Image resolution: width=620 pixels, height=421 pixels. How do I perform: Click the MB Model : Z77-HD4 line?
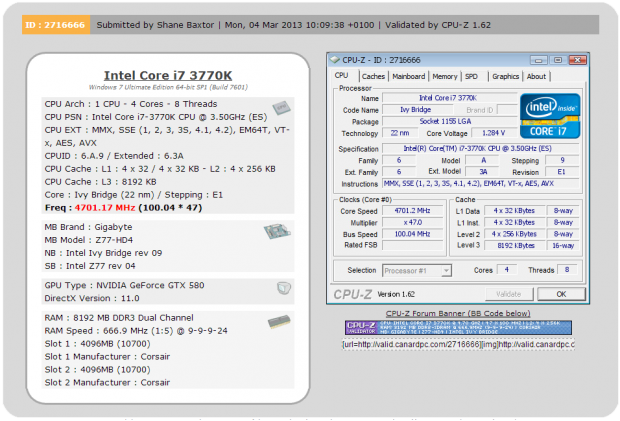pos(89,240)
